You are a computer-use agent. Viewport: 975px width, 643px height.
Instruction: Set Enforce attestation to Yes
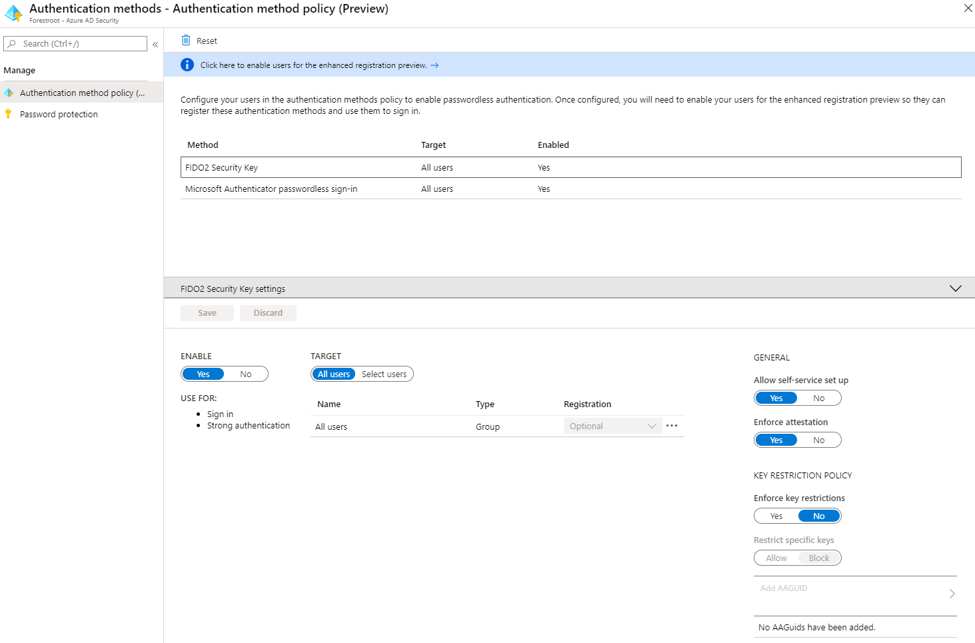point(776,440)
